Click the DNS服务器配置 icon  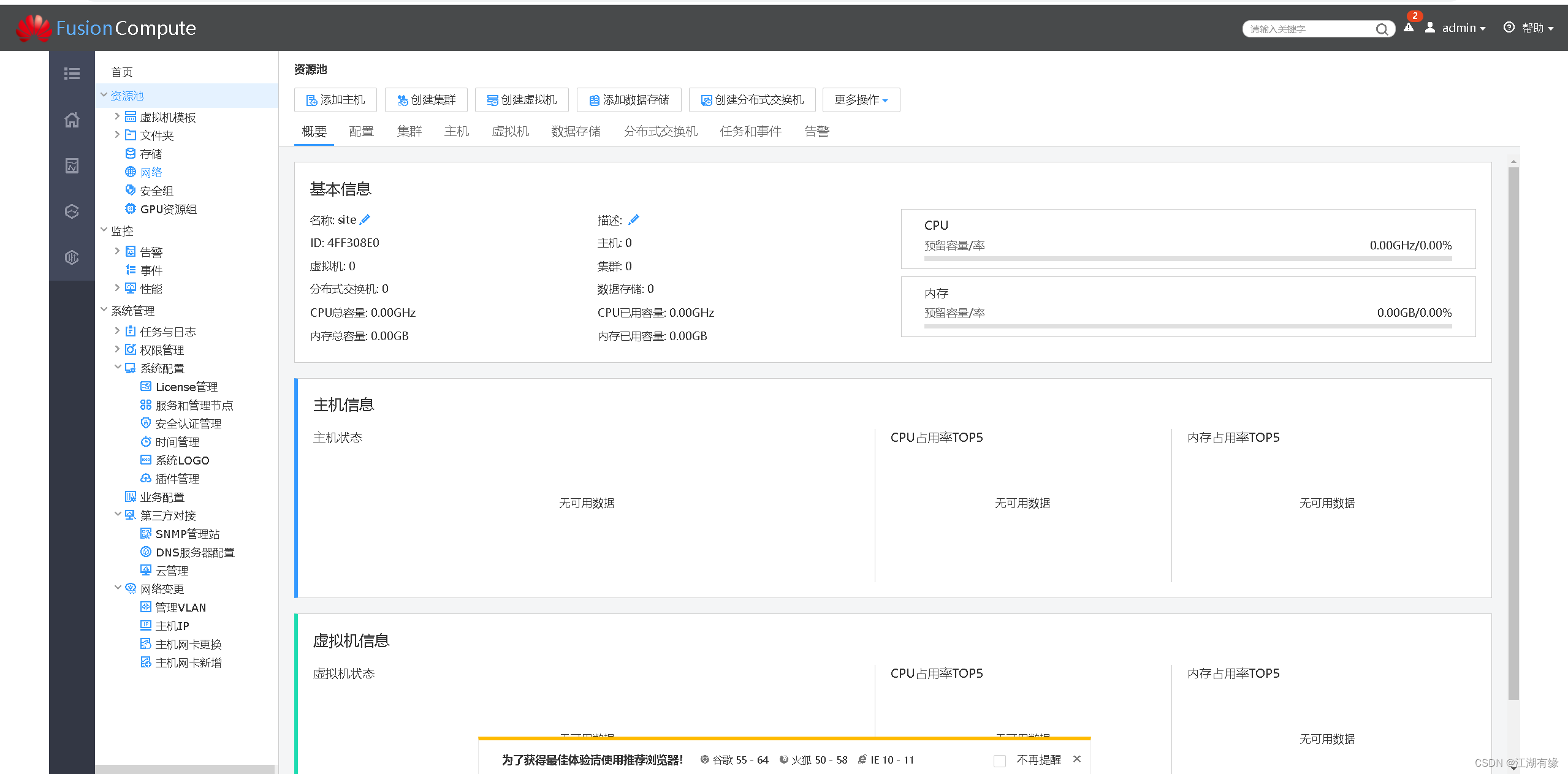tap(146, 552)
